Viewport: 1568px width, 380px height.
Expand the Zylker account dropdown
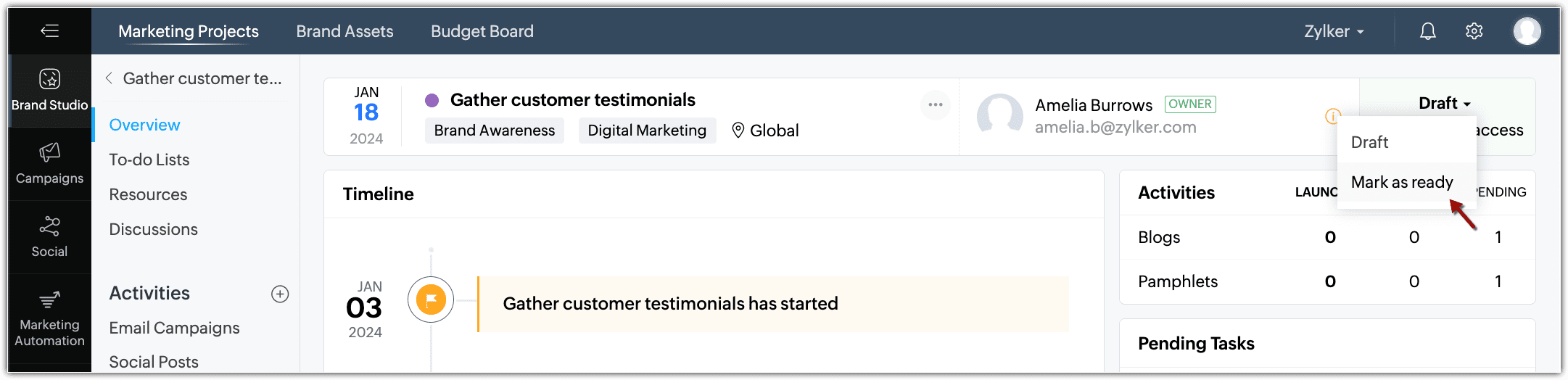click(1334, 31)
